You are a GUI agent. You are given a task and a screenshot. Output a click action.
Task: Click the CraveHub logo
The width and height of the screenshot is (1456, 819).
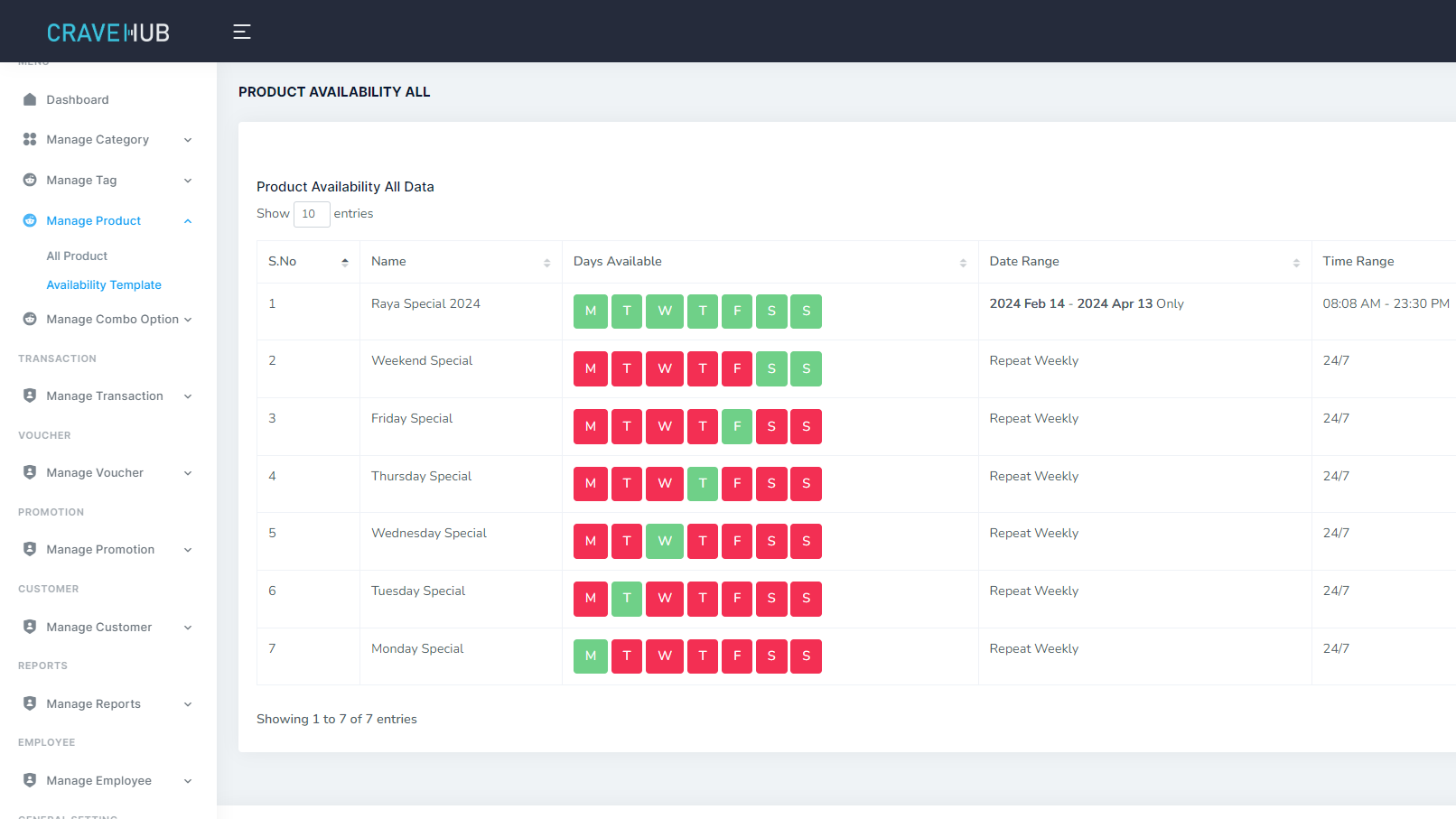click(108, 33)
